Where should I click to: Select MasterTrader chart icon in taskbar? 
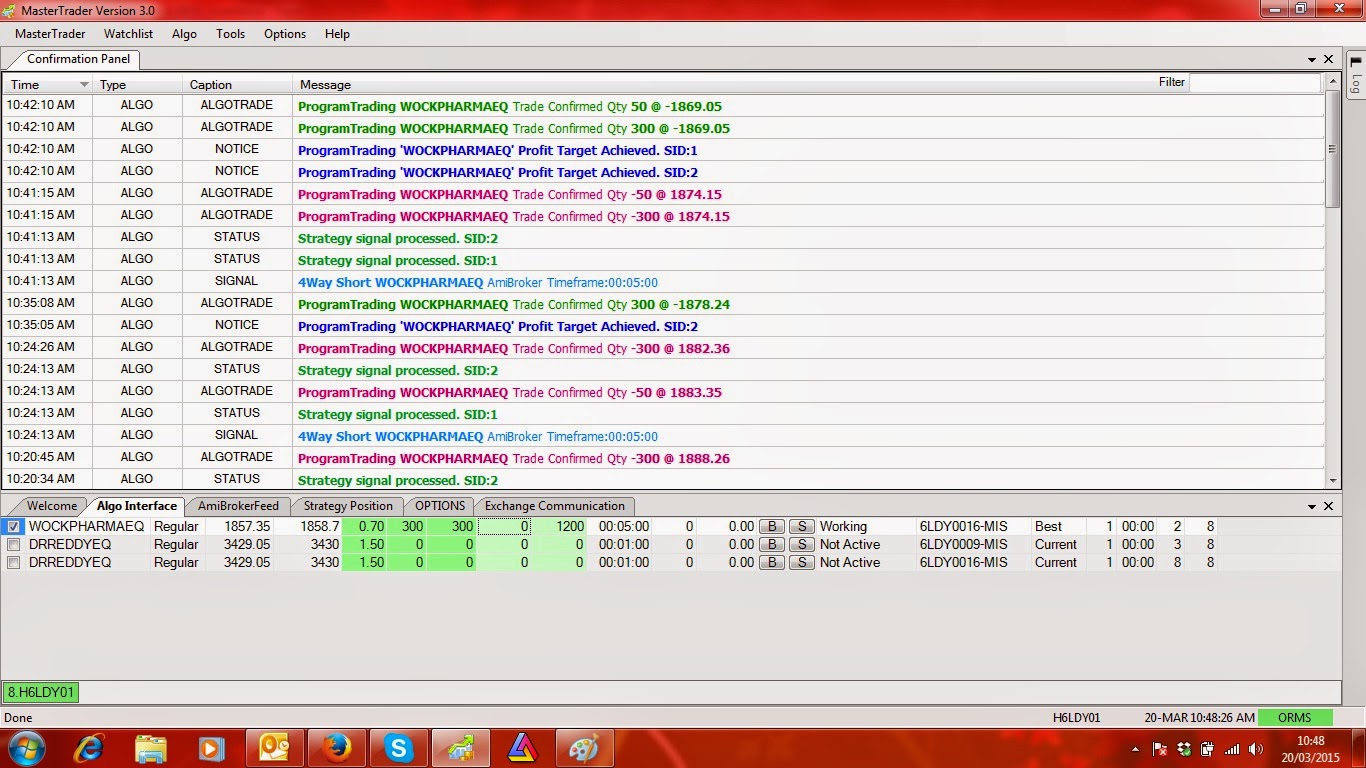(461, 748)
